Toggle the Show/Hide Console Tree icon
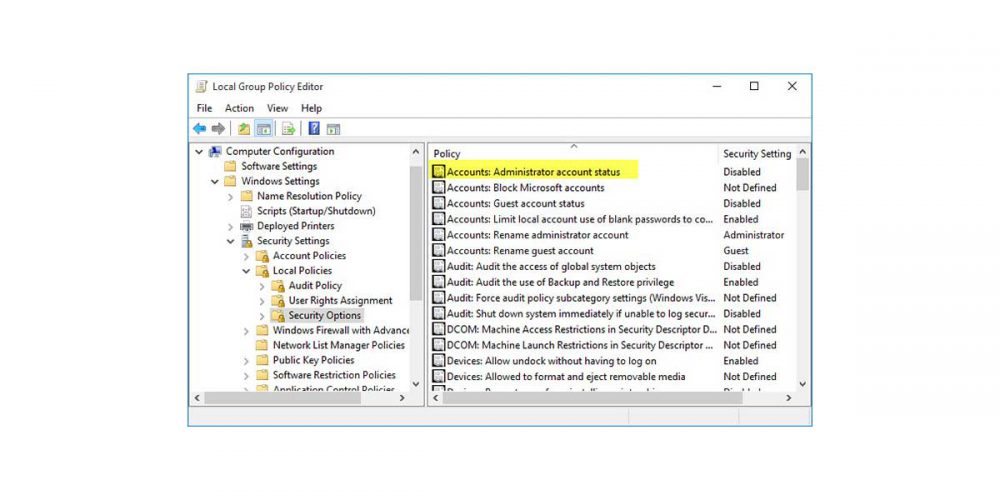 (x=264, y=129)
